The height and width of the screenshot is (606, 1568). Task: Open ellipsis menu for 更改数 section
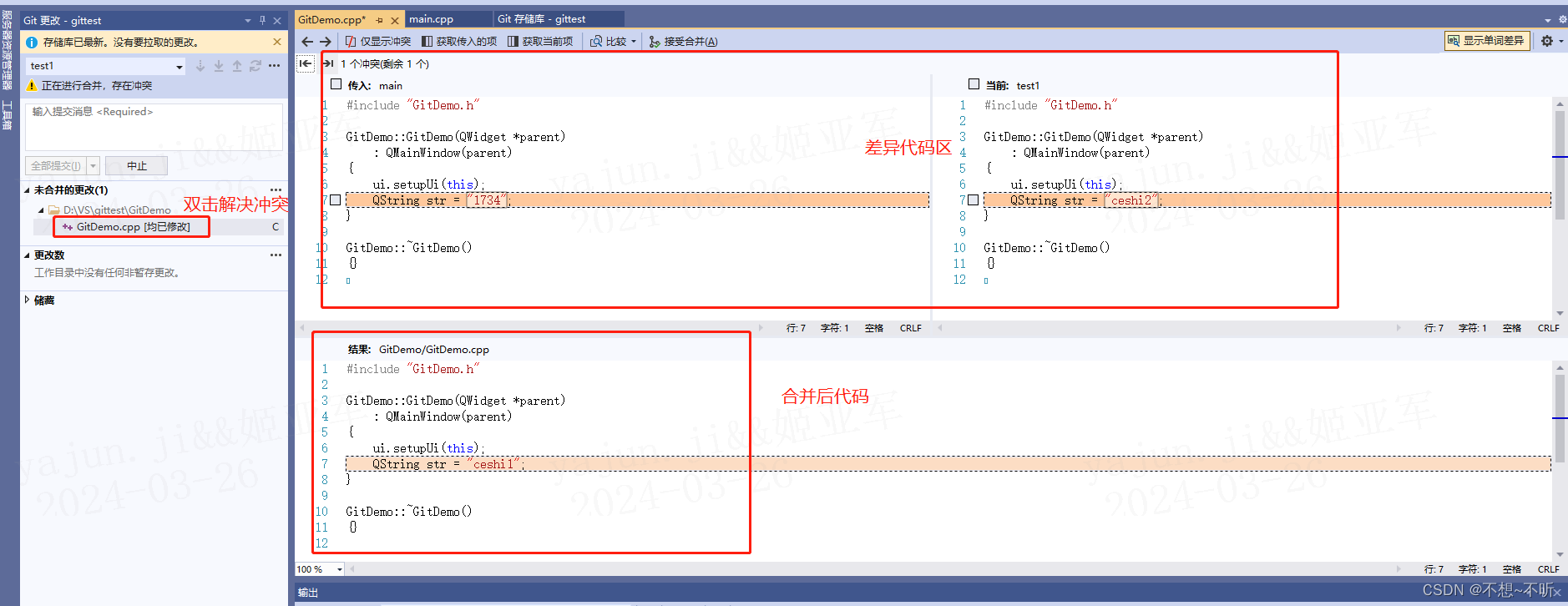coord(276,255)
